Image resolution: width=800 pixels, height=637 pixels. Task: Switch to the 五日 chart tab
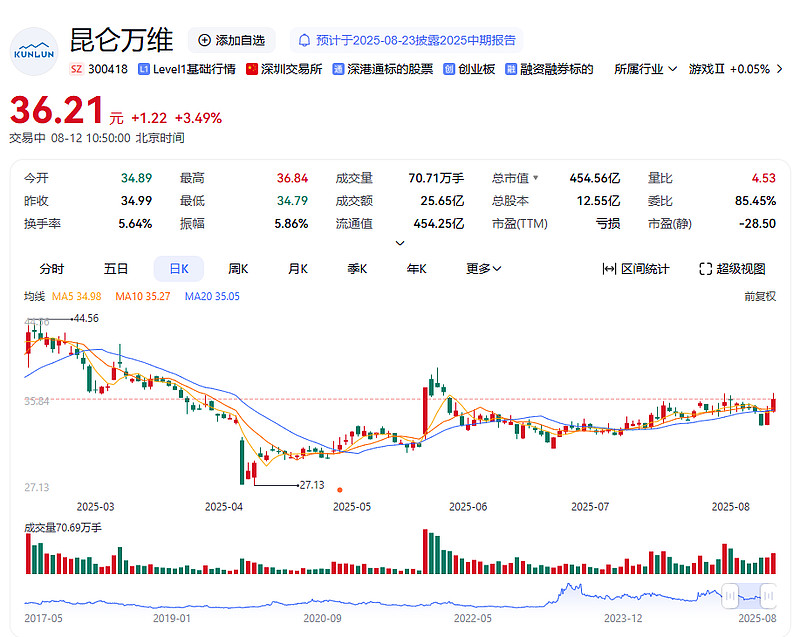pos(116,269)
